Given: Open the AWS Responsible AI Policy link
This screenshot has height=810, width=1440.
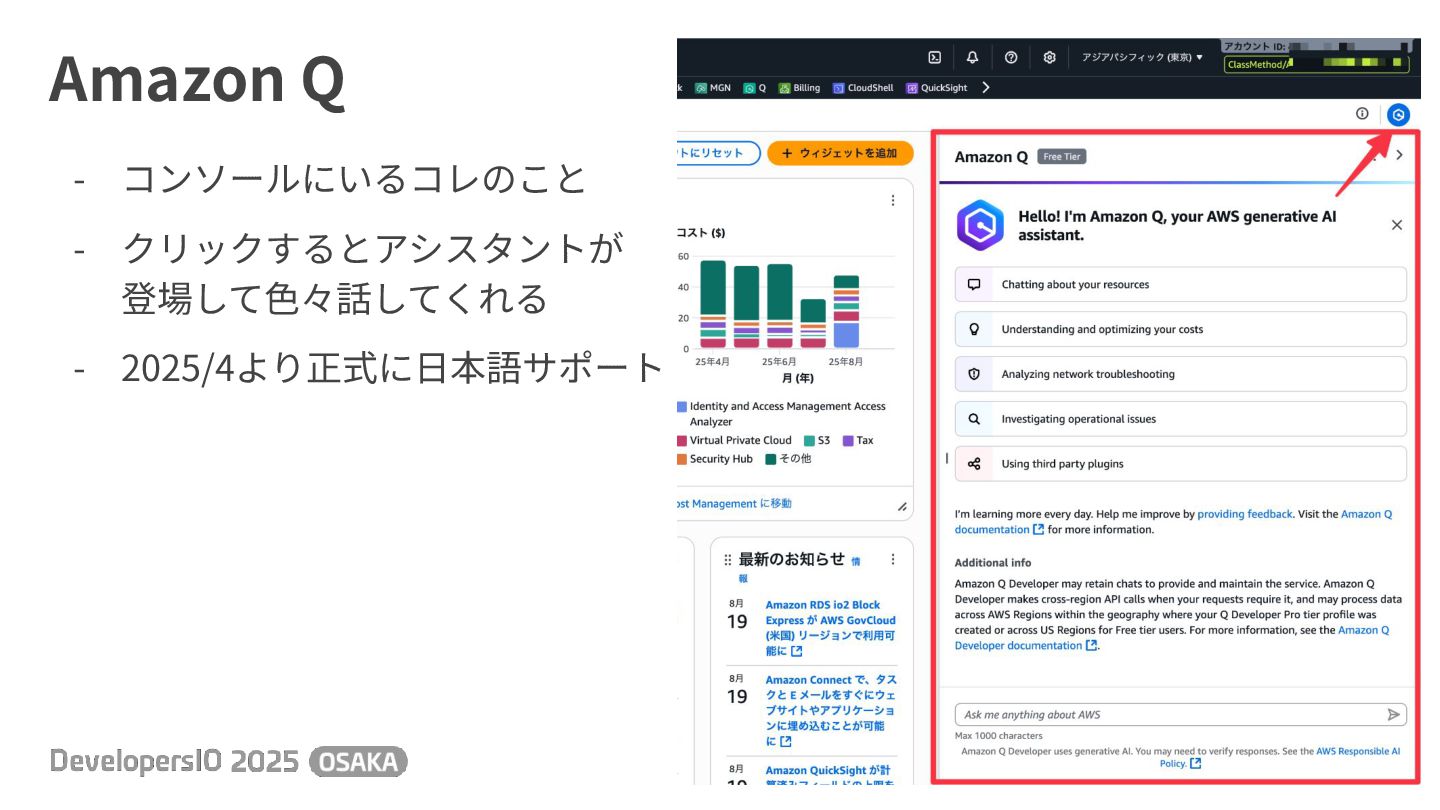Looking at the screenshot, I should pyautogui.click(x=1358, y=751).
